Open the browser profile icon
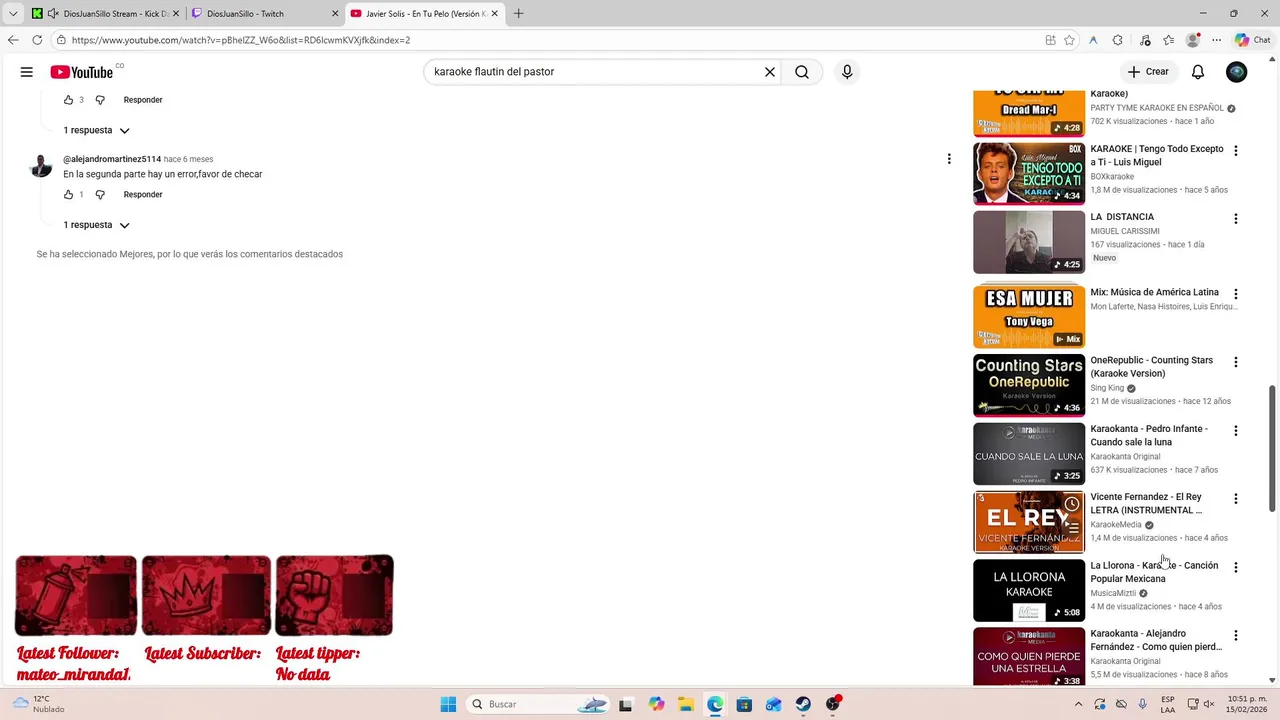This screenshot has width=1280, height=720. point(1192,40)
